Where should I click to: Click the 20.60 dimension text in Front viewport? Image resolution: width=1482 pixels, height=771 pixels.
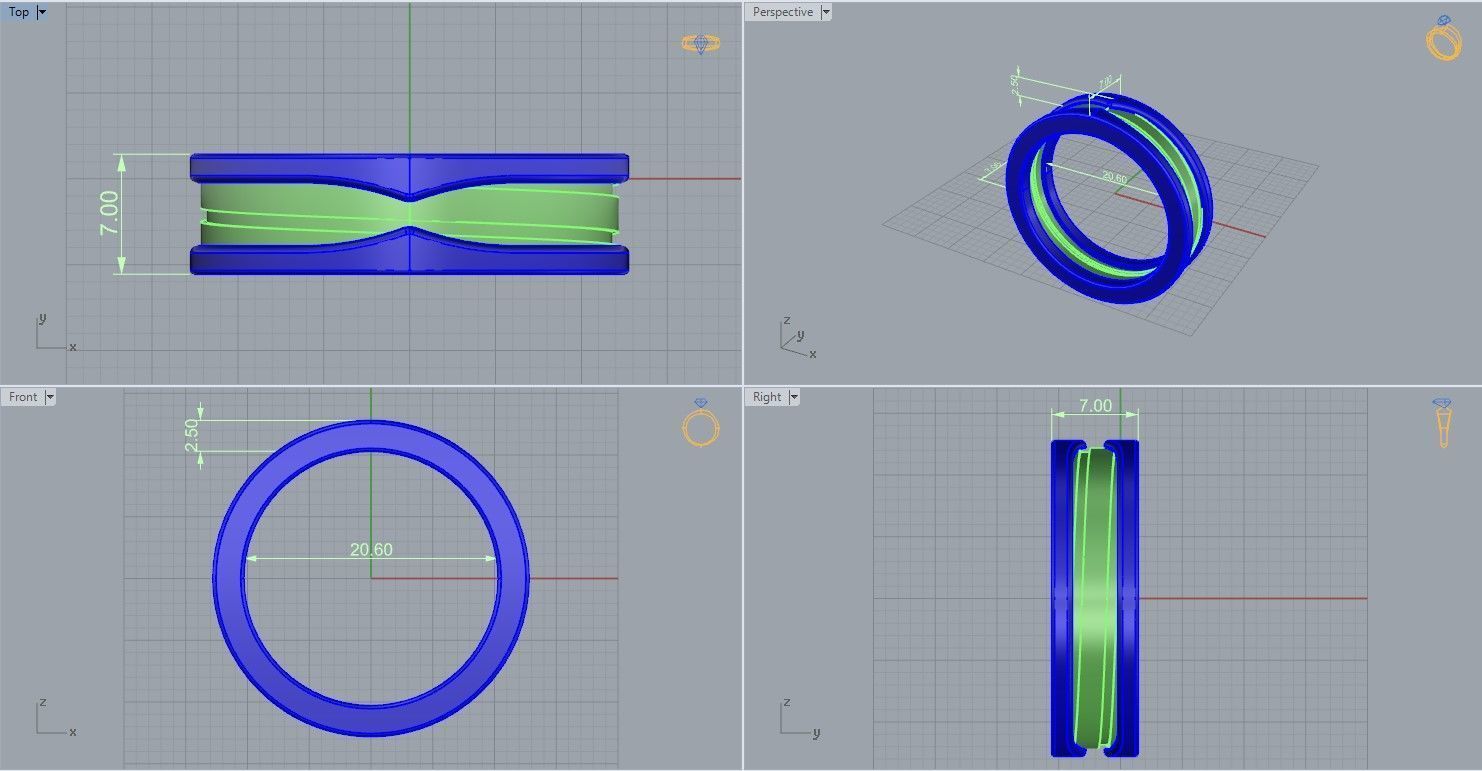click(371, 549)
